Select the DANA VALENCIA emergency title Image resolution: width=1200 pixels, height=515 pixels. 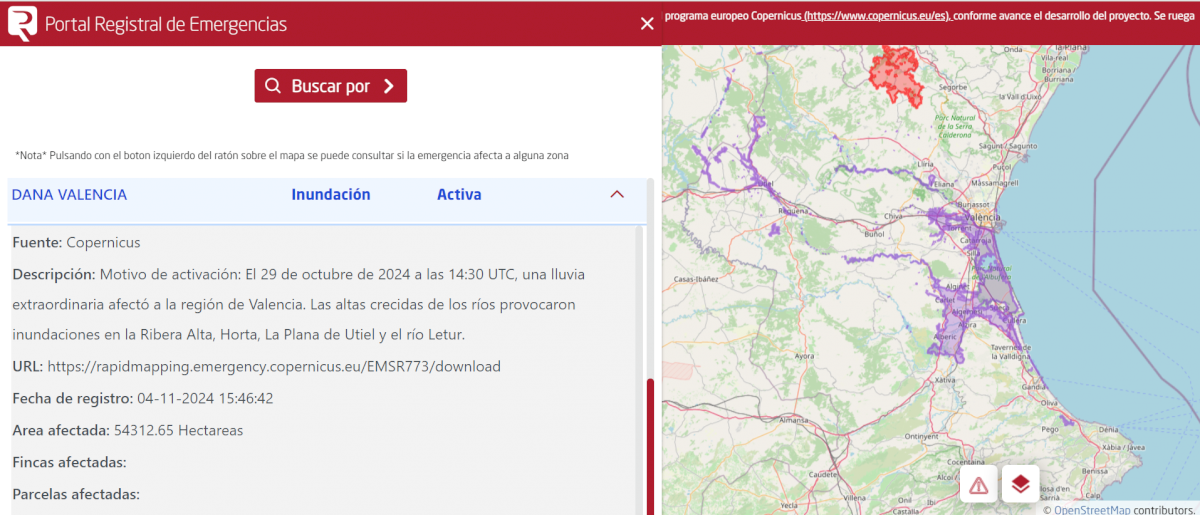point(69,195)
